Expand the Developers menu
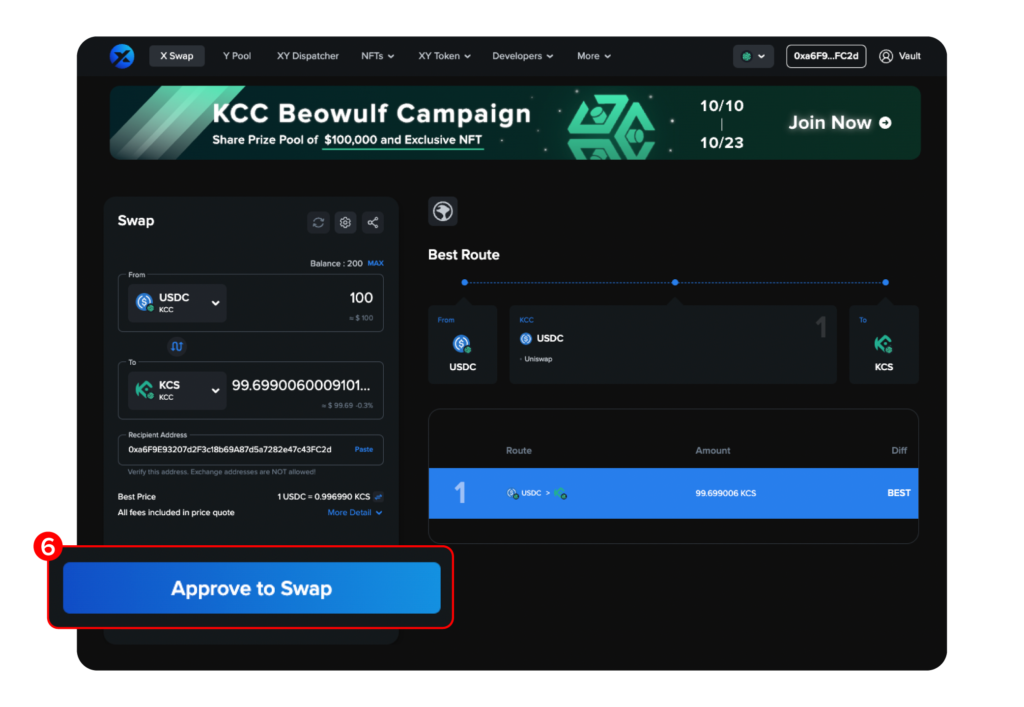1024x707 pixels. [x=522, y=56]
